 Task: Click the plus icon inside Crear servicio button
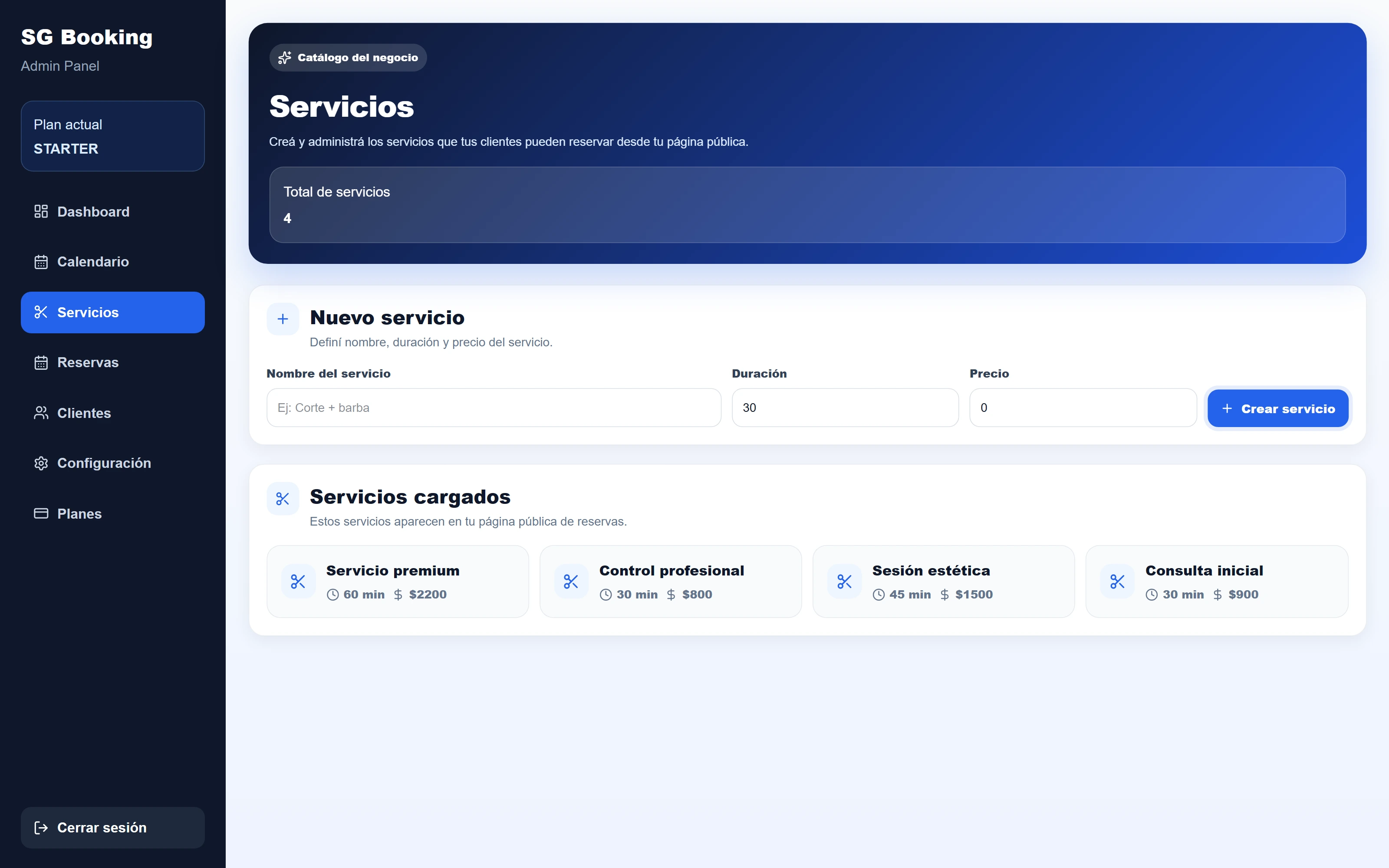pos(1227,408)
